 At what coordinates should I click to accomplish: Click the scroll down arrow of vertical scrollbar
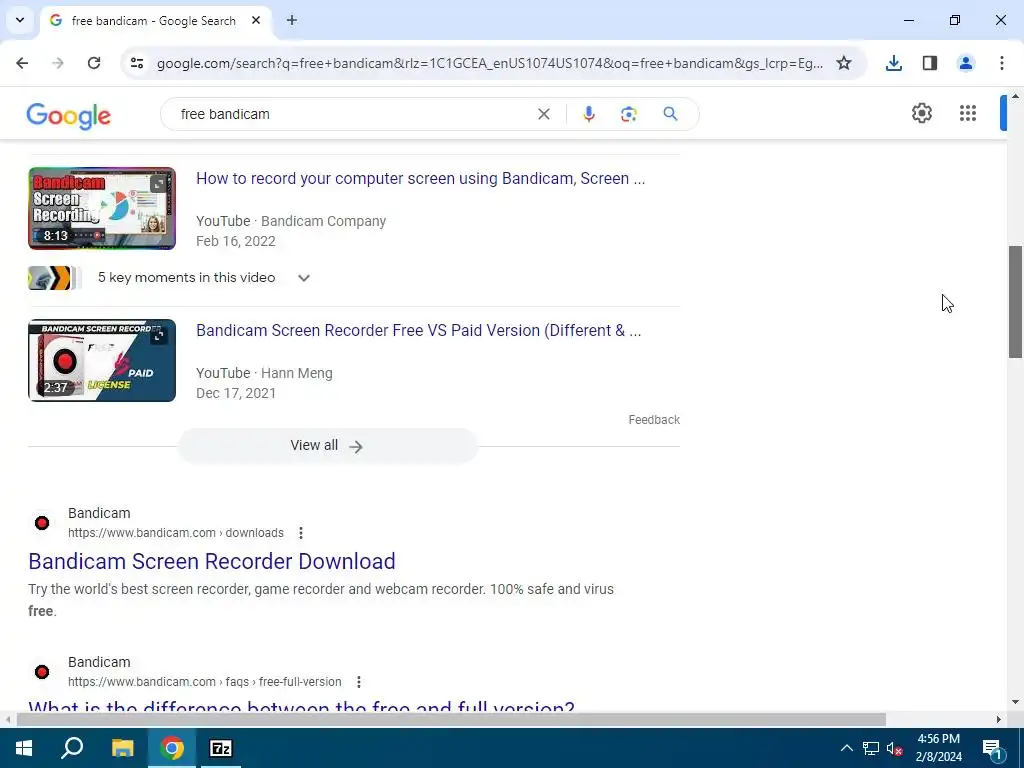point(1015,703)
